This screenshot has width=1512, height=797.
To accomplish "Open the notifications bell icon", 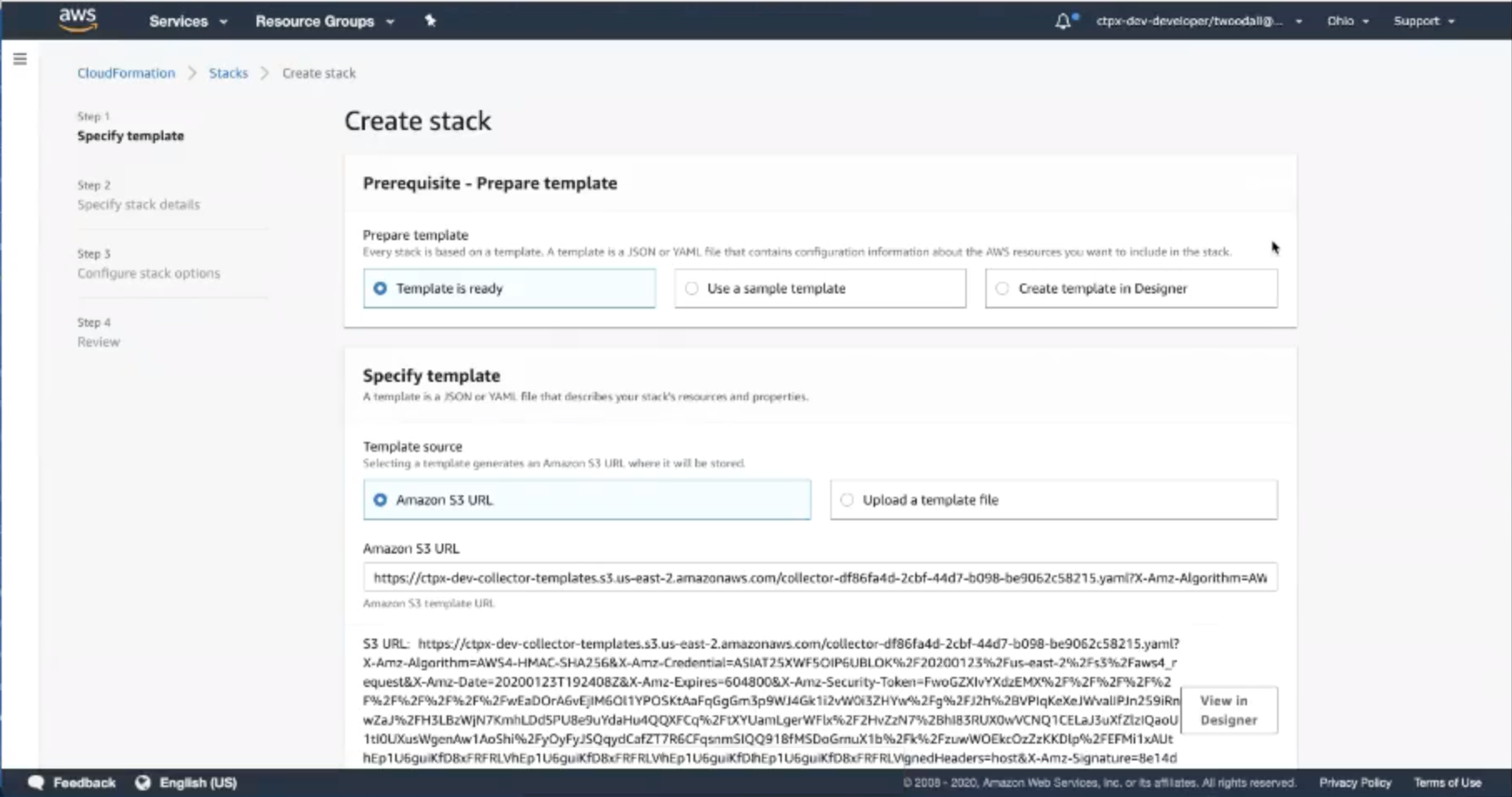I will [1064, 21].
